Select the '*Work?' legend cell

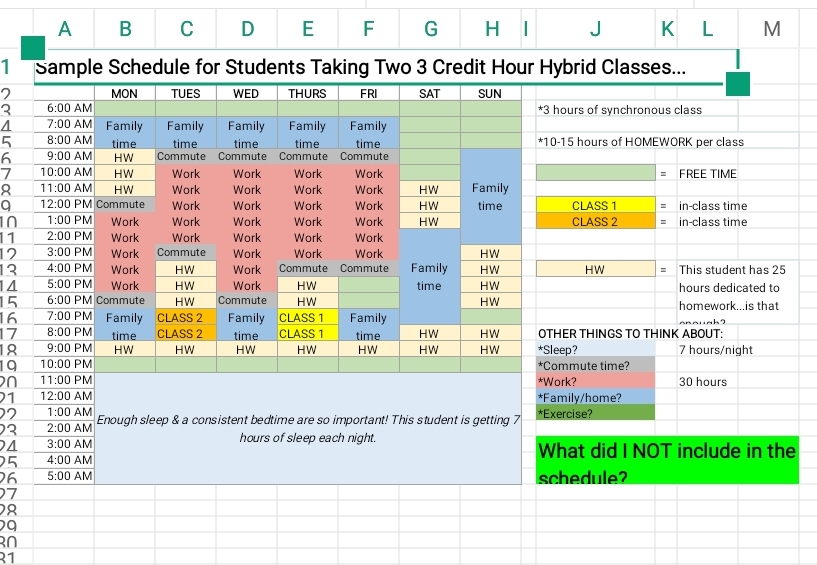pyautogui.click(x=596, y=381)
